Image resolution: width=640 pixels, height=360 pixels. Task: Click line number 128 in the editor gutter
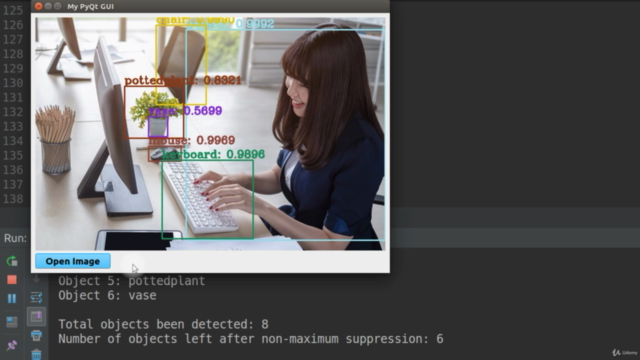point(13,54)
